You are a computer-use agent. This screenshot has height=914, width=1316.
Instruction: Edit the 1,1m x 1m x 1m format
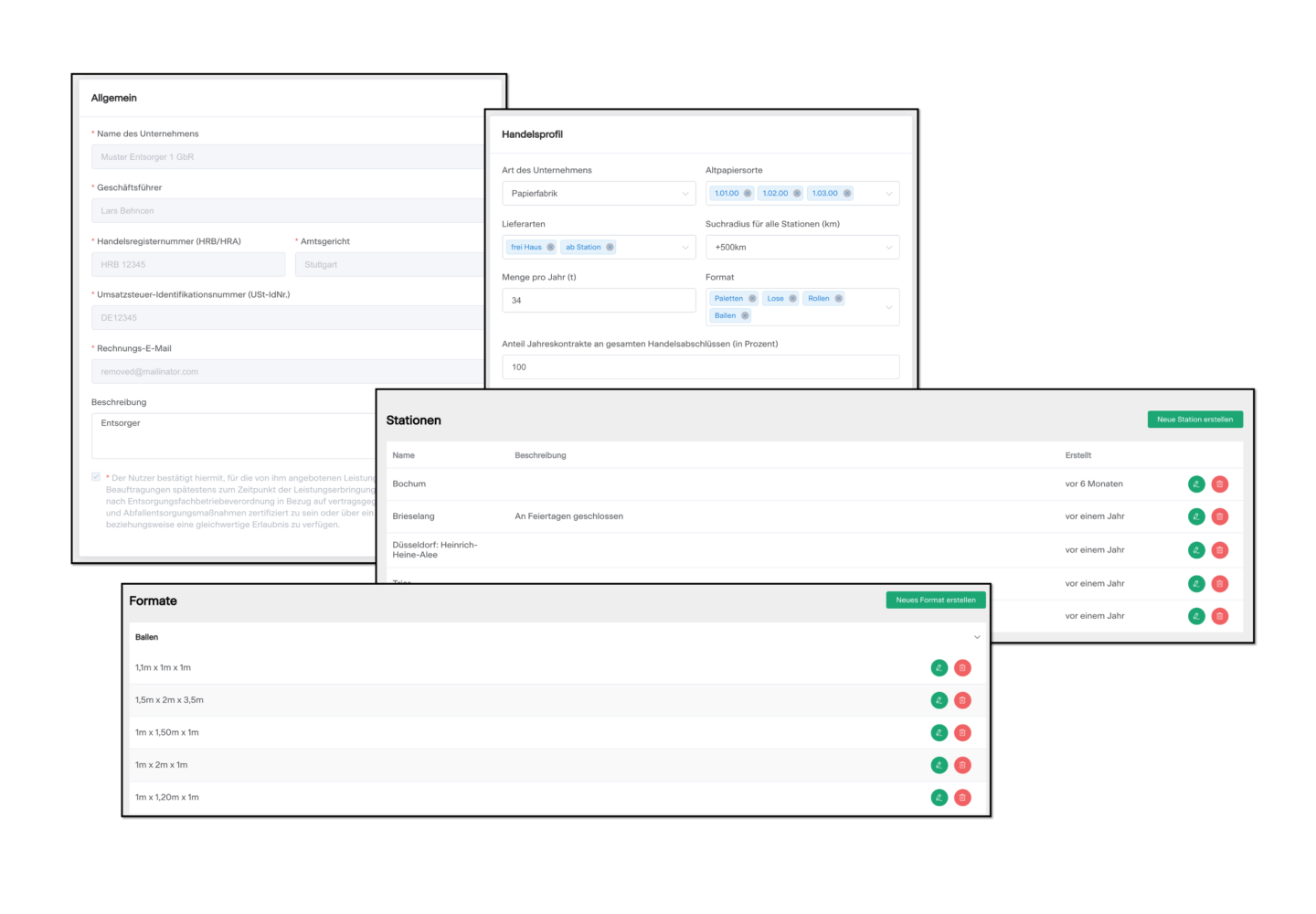(x=939, y=668)
